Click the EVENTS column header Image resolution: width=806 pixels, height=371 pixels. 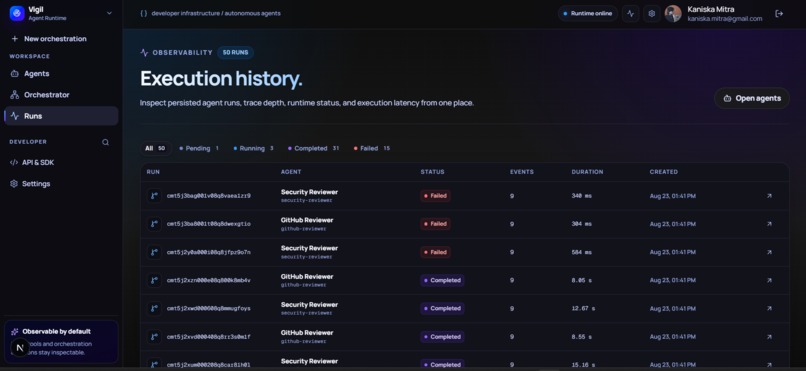pyautogui.click(x=522, y=172)
